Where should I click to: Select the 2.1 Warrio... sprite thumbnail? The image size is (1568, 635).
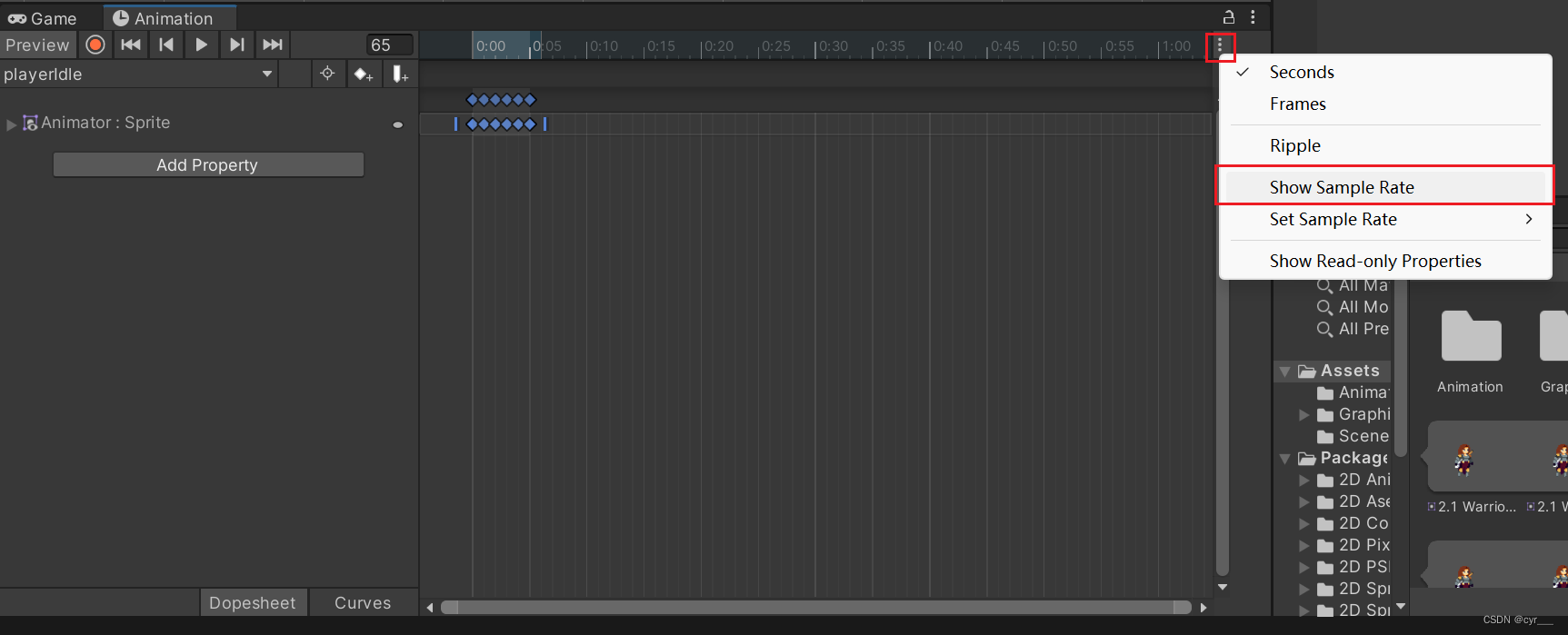click(1465, 460)
